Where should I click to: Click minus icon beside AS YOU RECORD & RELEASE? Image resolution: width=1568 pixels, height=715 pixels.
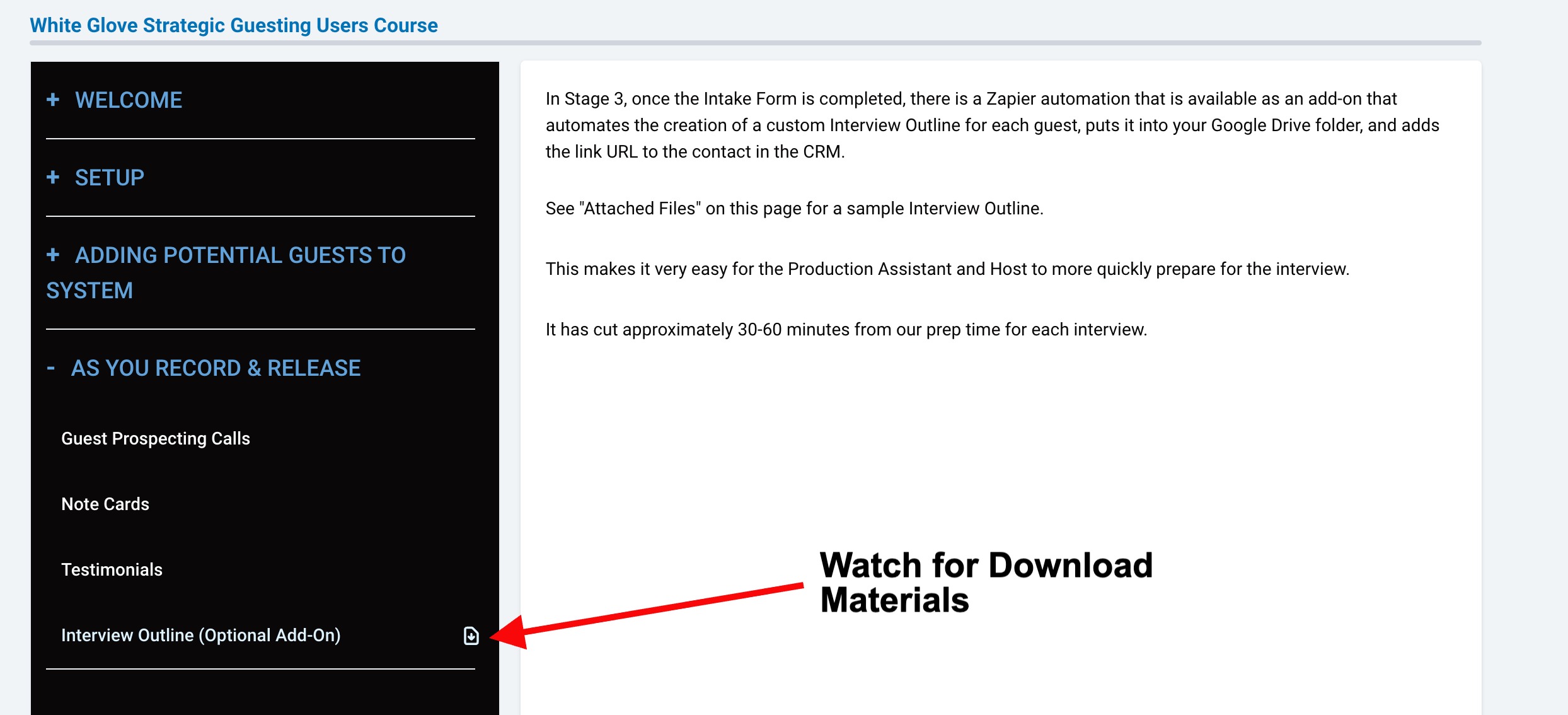point(51,368)
